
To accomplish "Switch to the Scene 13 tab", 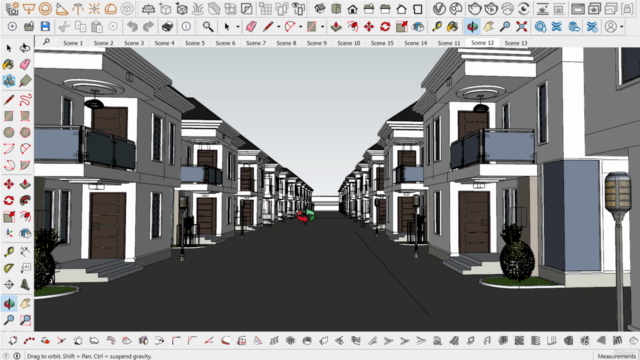I will tap(516, 43).
